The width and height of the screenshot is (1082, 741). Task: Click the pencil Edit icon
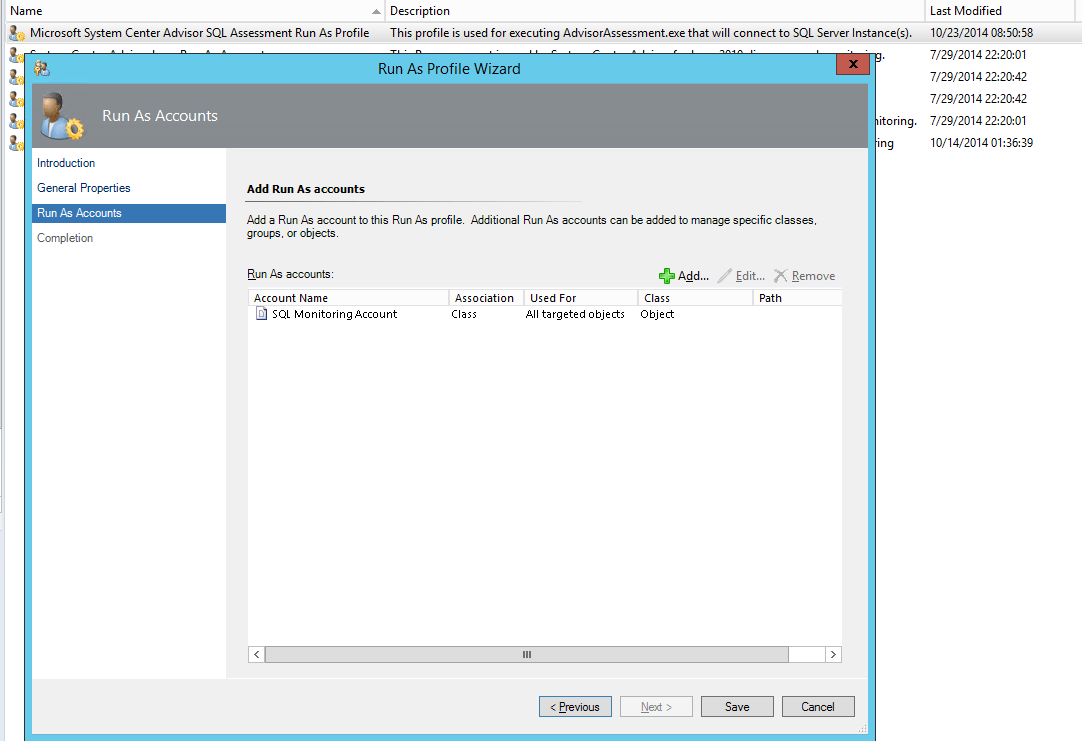(x=724, y=275)
